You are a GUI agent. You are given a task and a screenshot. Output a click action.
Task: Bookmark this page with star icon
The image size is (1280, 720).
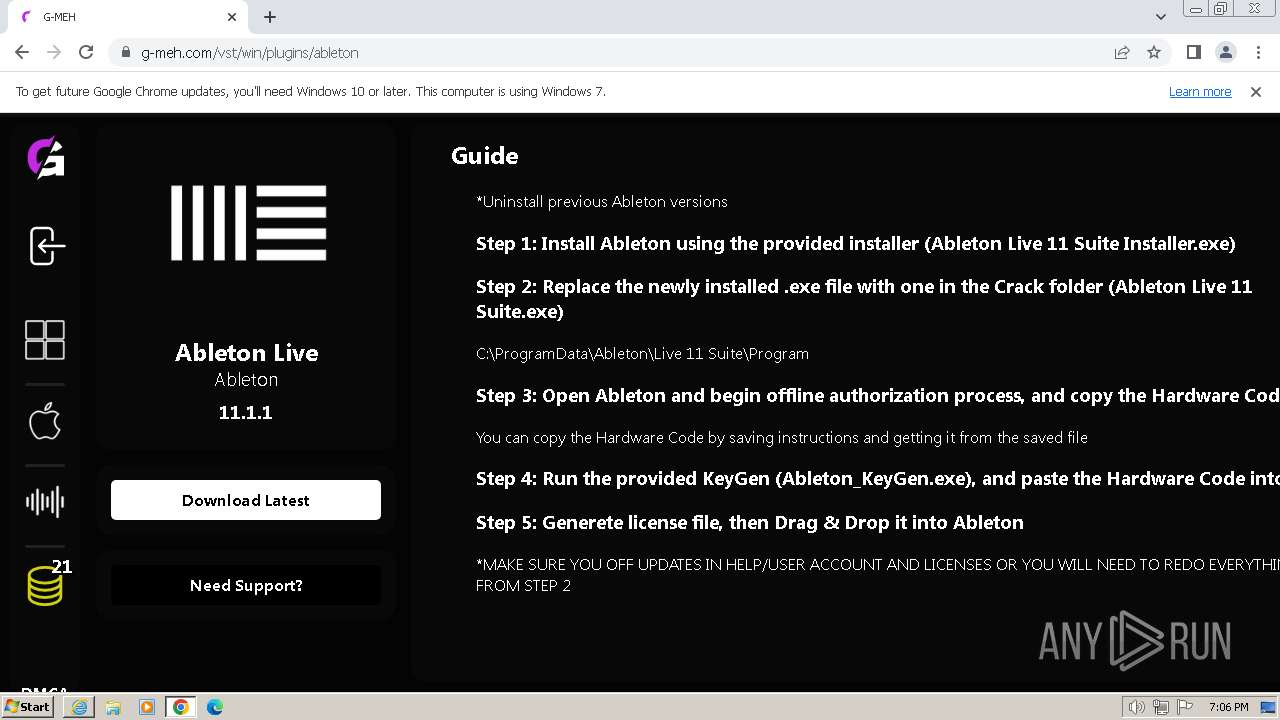(x=1154, y=52)
